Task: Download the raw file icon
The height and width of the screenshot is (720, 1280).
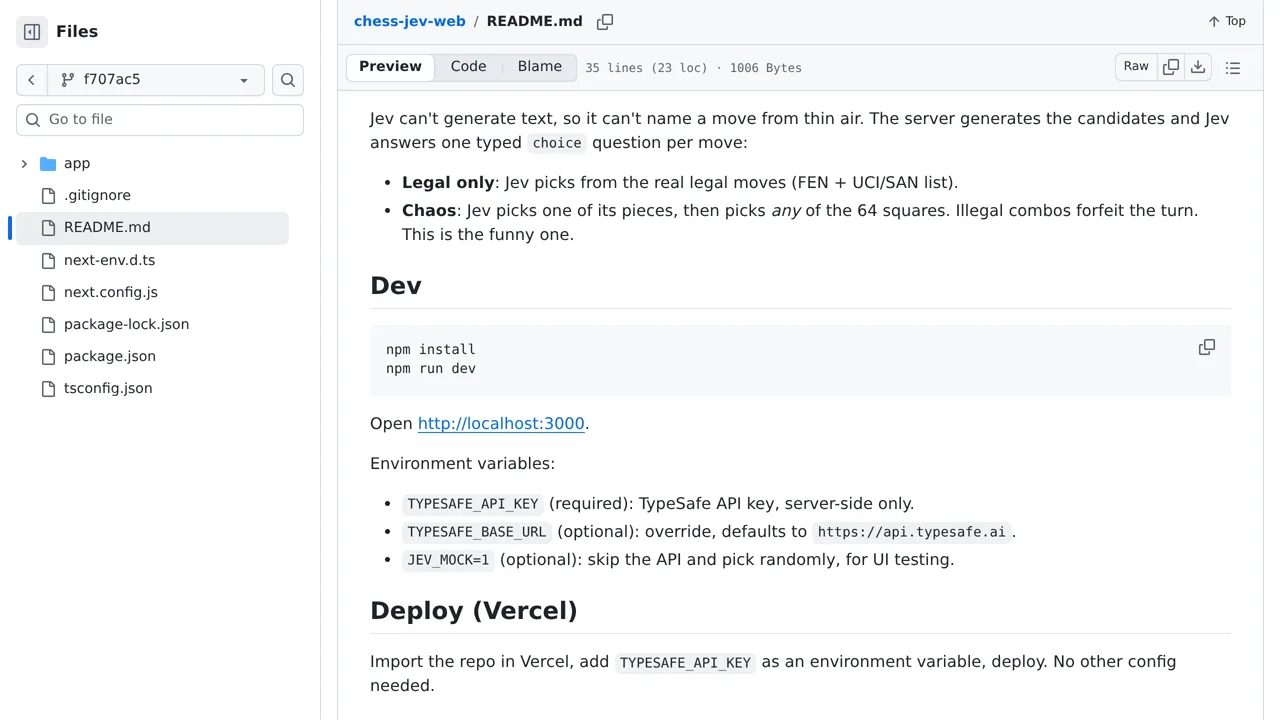Action: pos(1198,67)
